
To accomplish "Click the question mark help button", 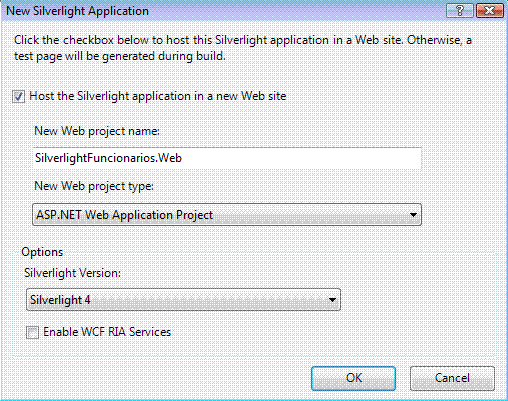I will 460,11.
